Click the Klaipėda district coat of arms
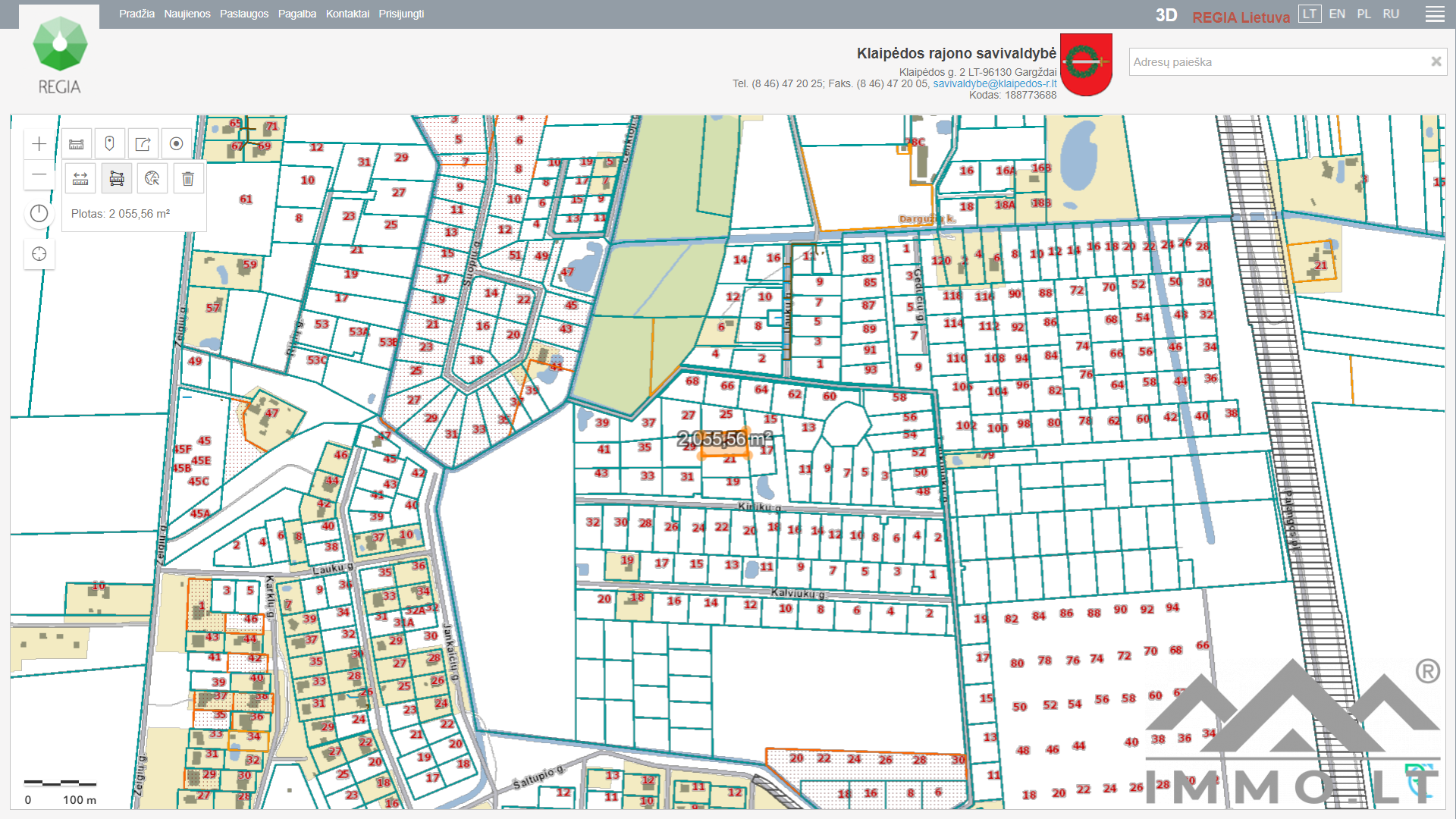This screenshot has height=819, width=1456. (x=1086, y=64)
